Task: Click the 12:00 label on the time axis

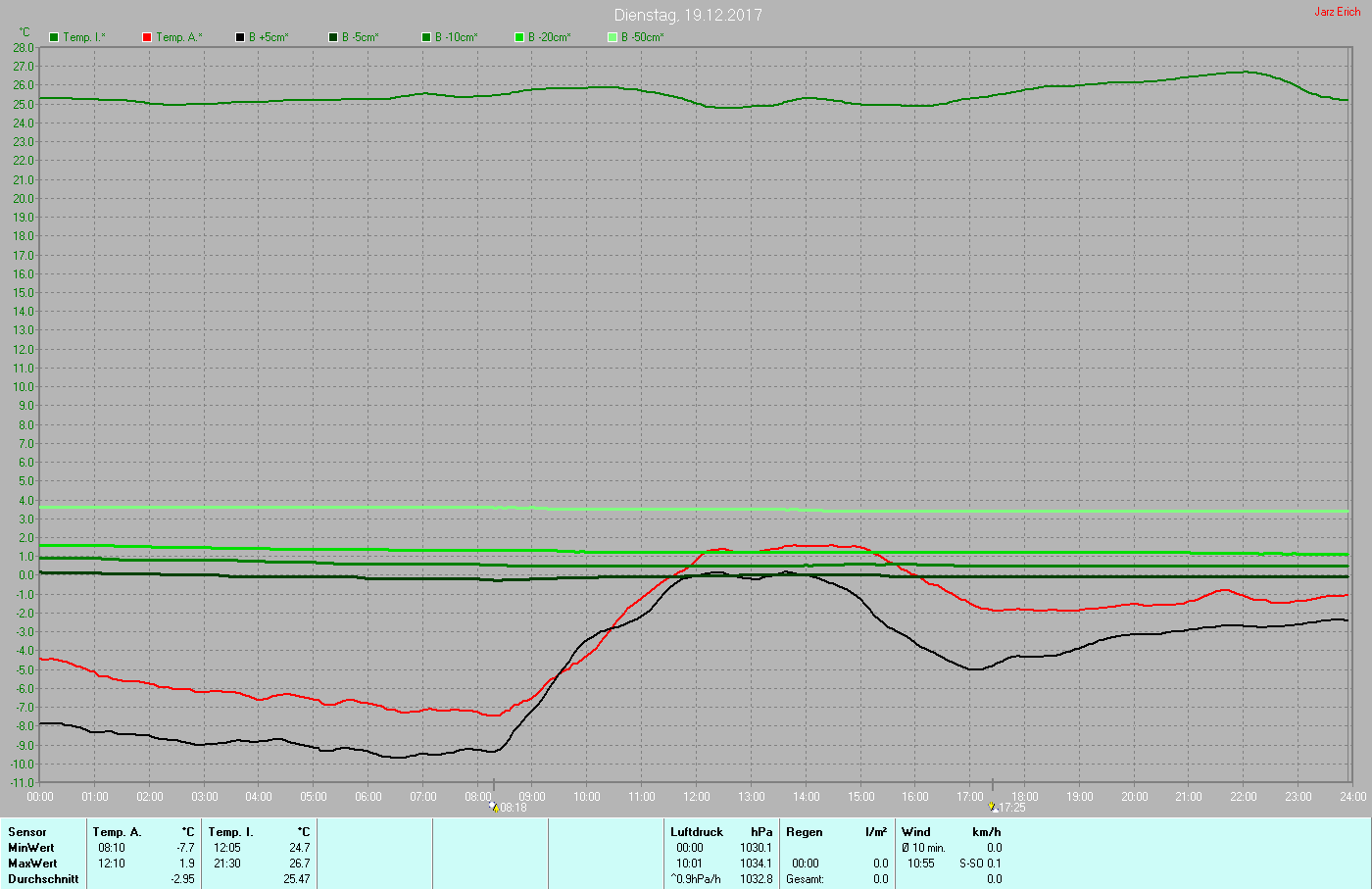Action: point(697,797)
